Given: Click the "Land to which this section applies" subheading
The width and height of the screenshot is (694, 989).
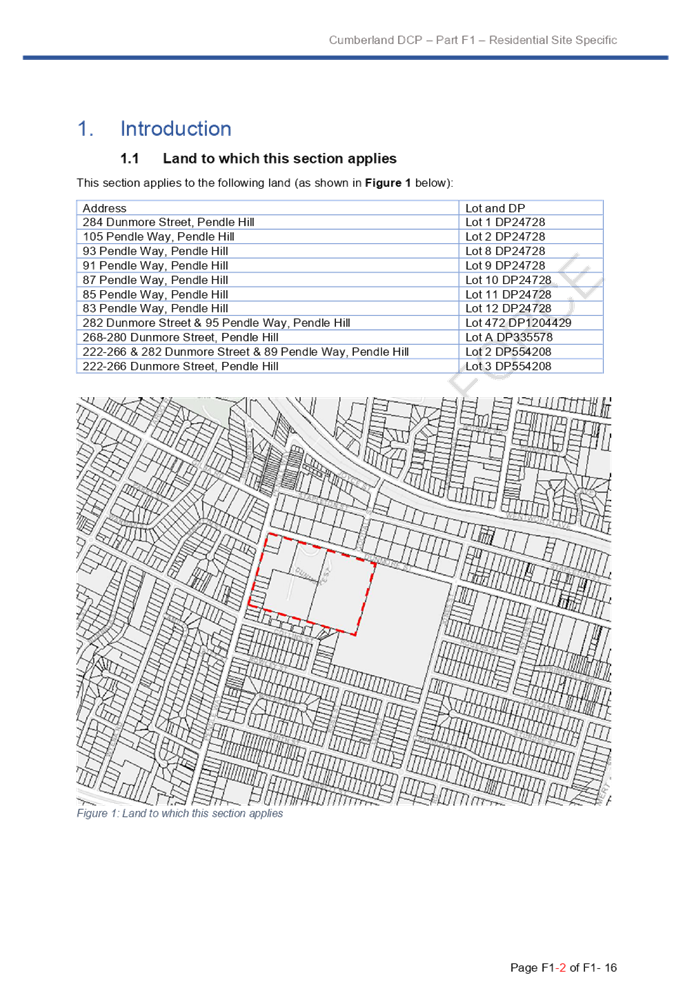Looking at the screenshot, I should point(279,159).
